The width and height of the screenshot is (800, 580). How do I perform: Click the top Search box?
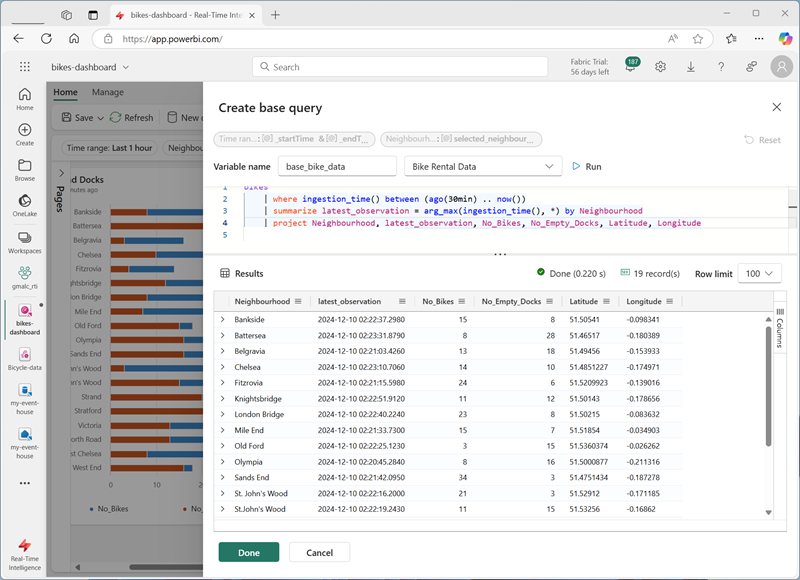(400, 67)
